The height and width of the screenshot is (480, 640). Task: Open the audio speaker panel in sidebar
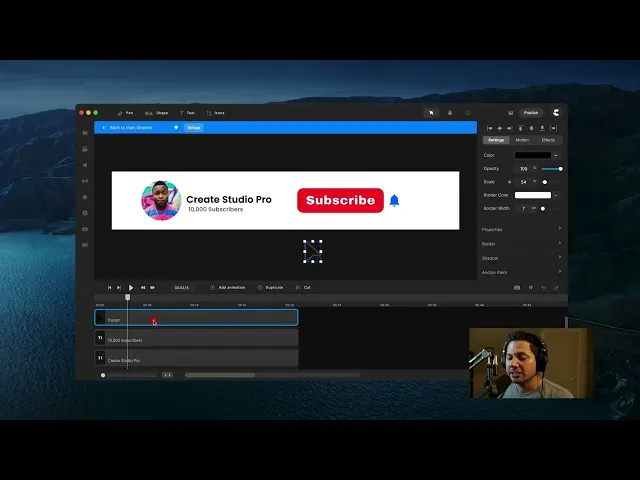85,165
